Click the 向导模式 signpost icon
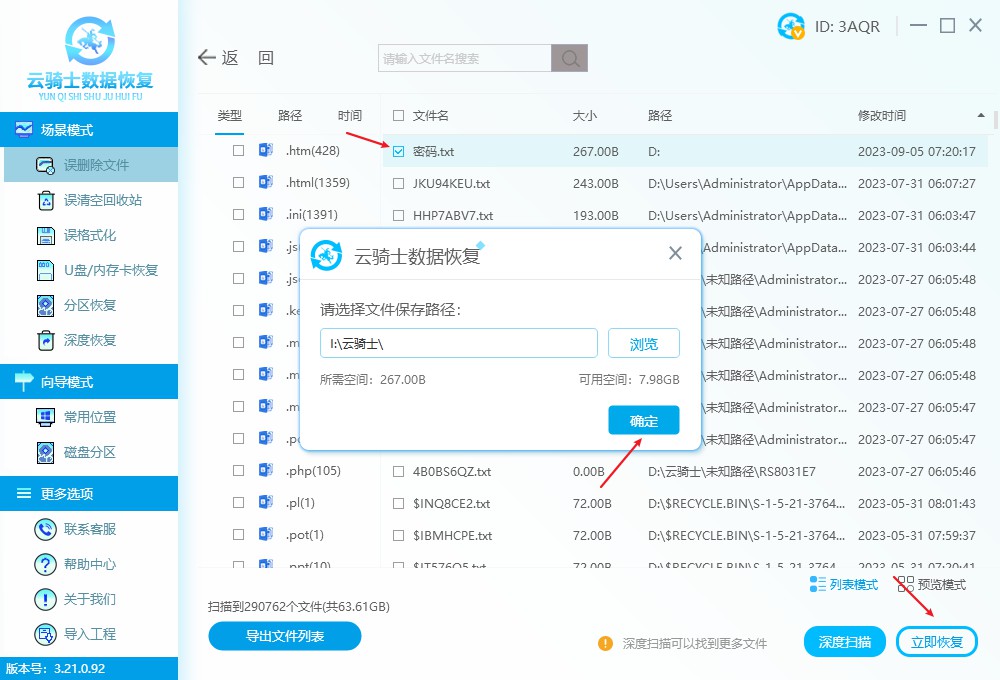The image size is (1000, 680). coord(24,381)
